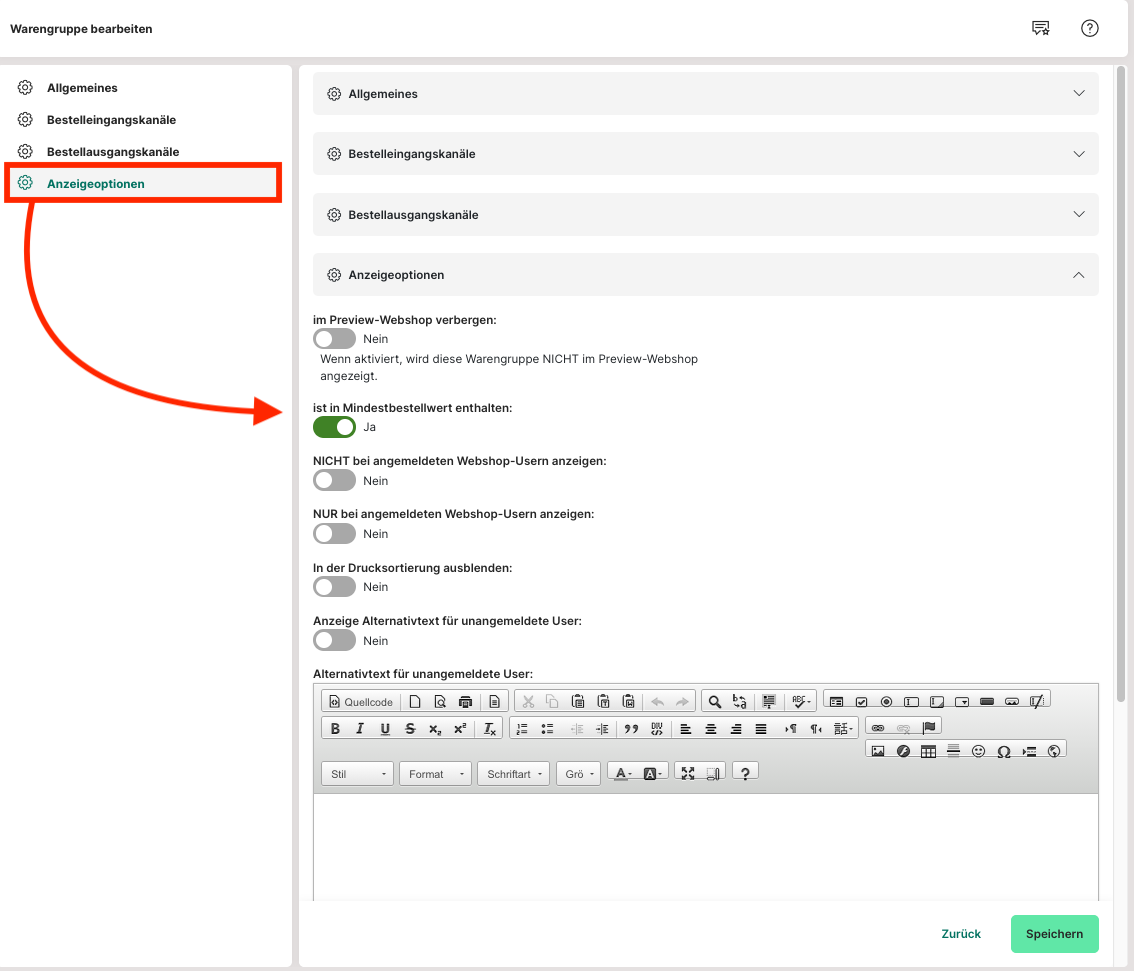Insert special character with Omega icon
The image size is (1134, 971).
click(1003, 751)
